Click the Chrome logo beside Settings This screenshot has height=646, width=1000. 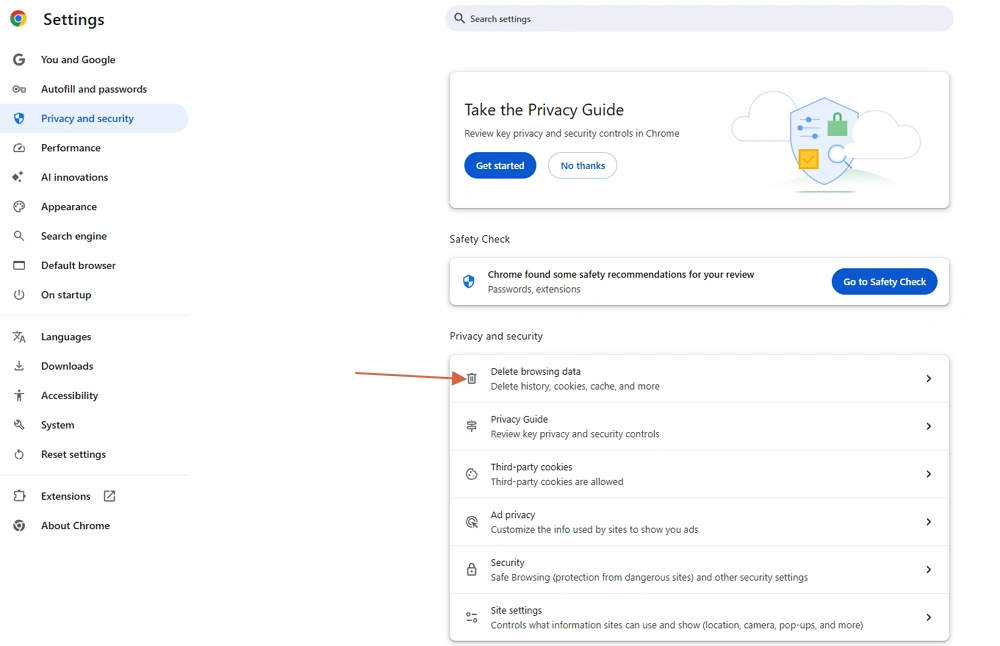pos(18,18)
